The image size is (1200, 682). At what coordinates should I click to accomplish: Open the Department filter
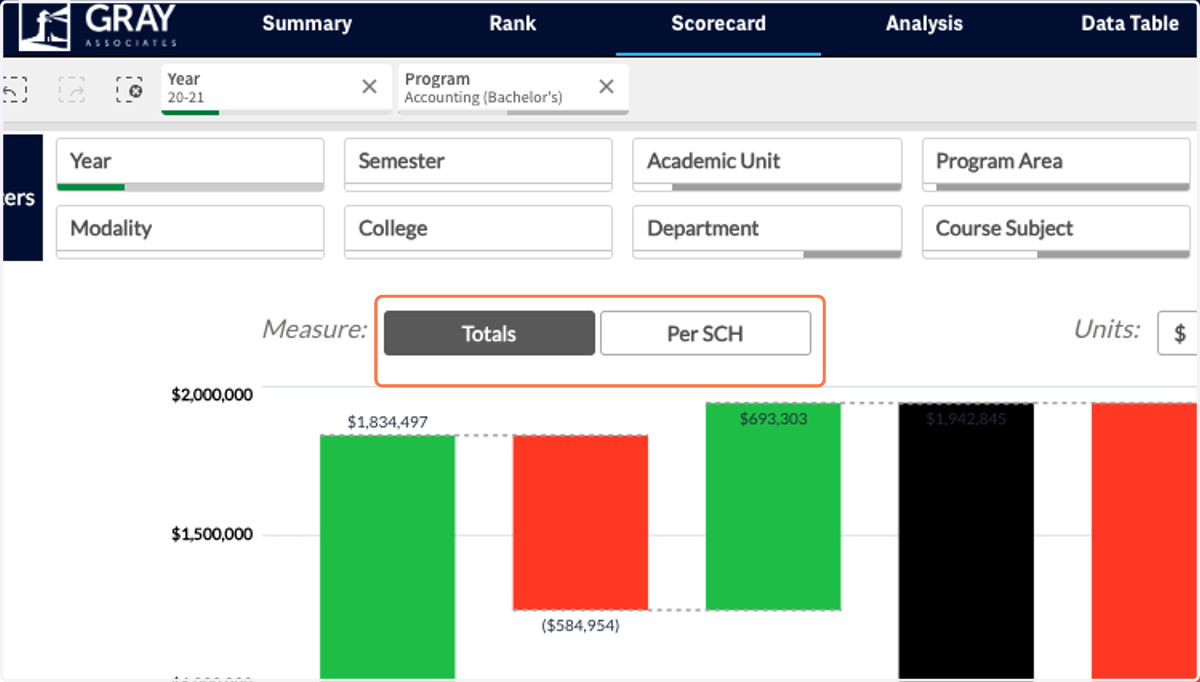click(x=767, y=232)
